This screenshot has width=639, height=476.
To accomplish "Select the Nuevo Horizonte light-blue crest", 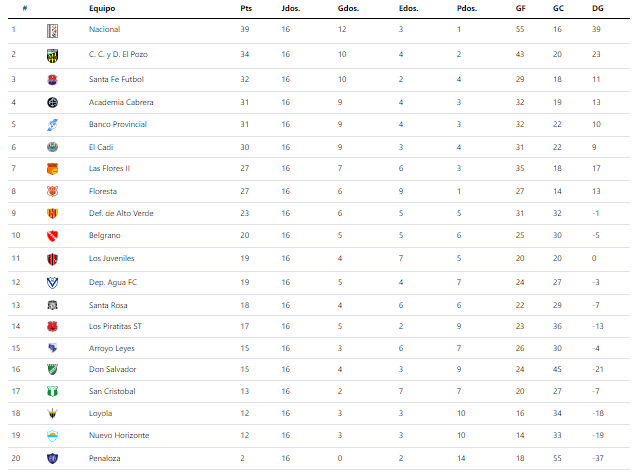I will [x=52, y=436].
